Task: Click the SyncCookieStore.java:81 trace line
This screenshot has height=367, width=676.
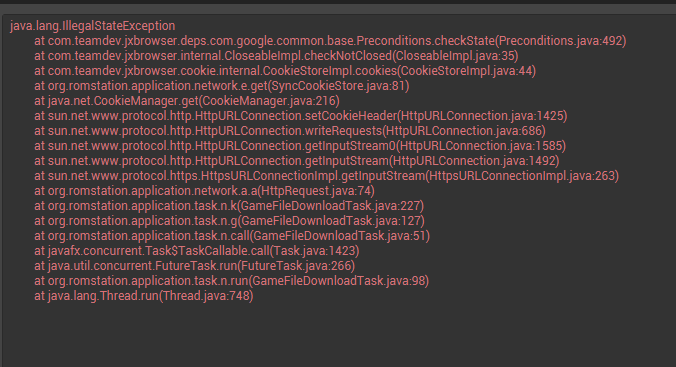Action: (x=222, y=86)
